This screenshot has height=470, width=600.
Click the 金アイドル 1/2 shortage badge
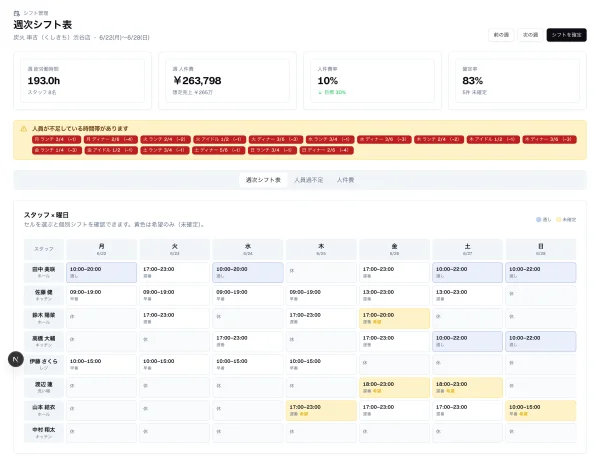pos(111,150)
